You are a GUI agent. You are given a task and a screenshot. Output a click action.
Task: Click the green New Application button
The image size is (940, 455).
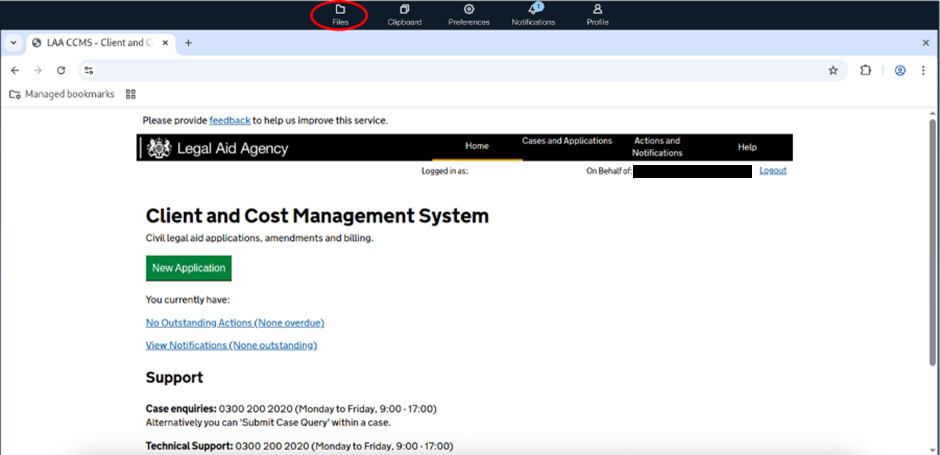tap(189, 268)
